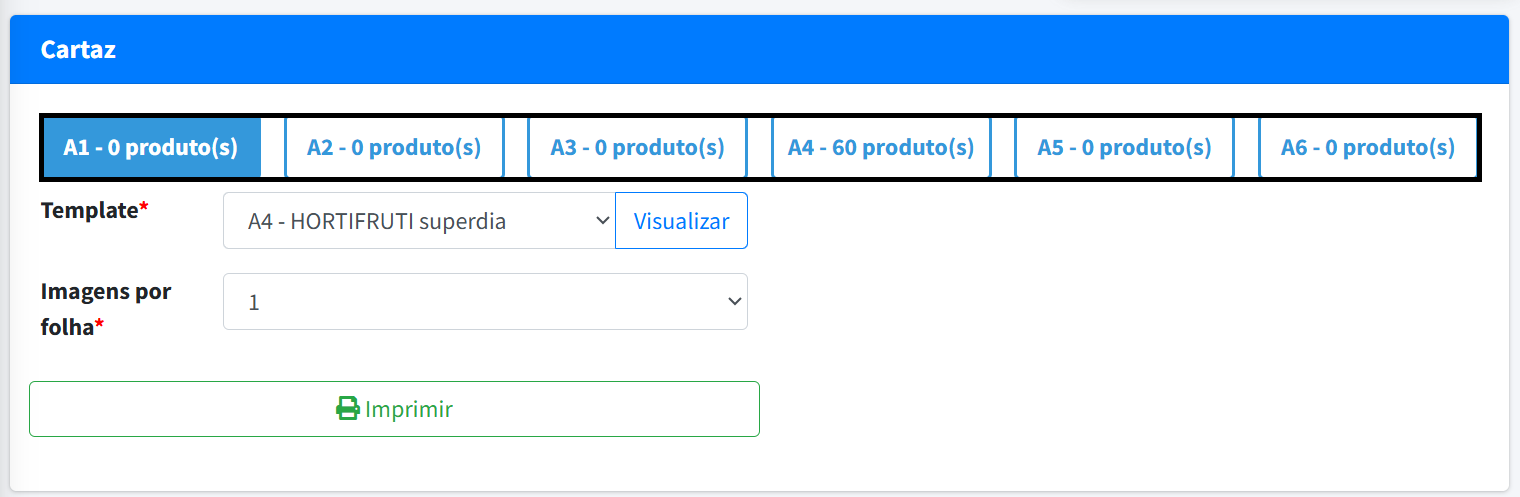Viewport: 1520px width, 497px height.
Task: Open the A3 - 0 produto(s) tab
Action: pos(637,148)
